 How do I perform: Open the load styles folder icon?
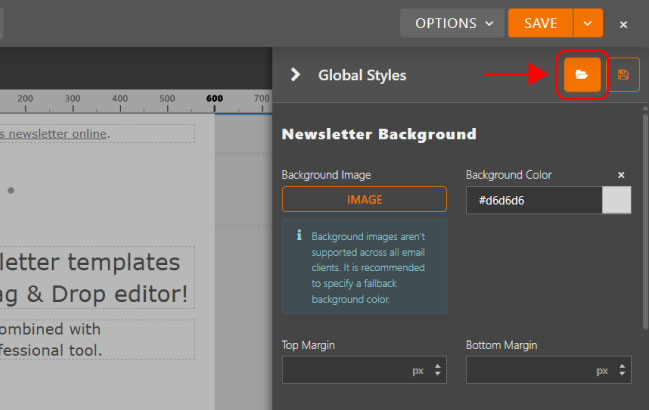tap(582, 75)
